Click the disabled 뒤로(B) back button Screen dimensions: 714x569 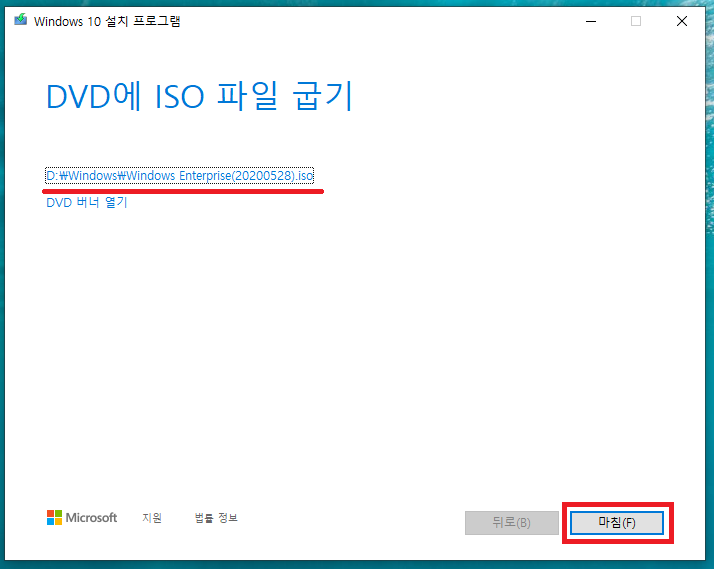512,523
